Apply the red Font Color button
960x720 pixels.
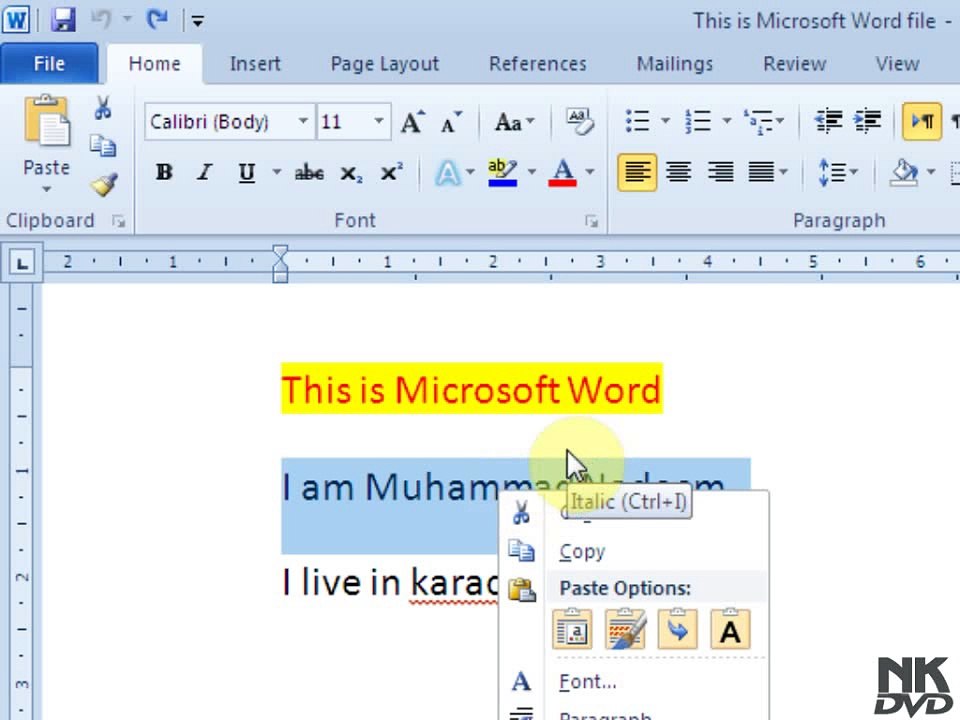click(563, 173)
